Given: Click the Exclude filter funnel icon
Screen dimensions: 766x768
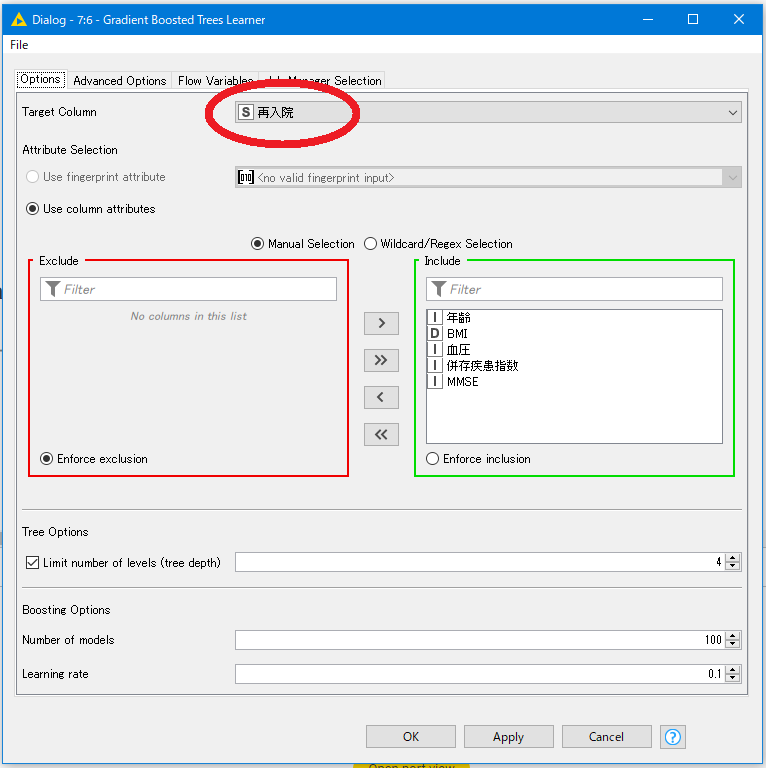Looking at the screenshot, I should click(52, 289).
